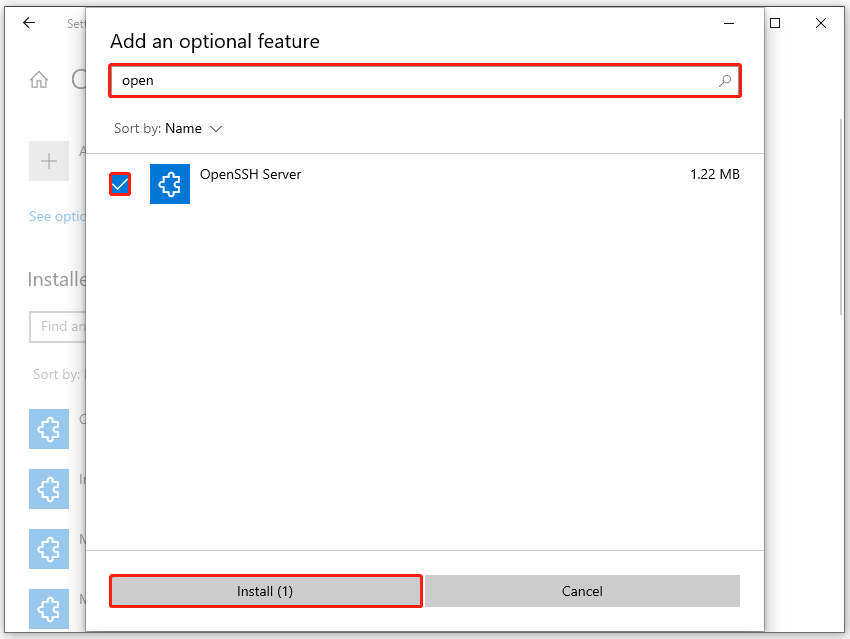Open the Settings Home icon
Image resolution: width=850 pixels, height=639 pixels.
[38, 80]
